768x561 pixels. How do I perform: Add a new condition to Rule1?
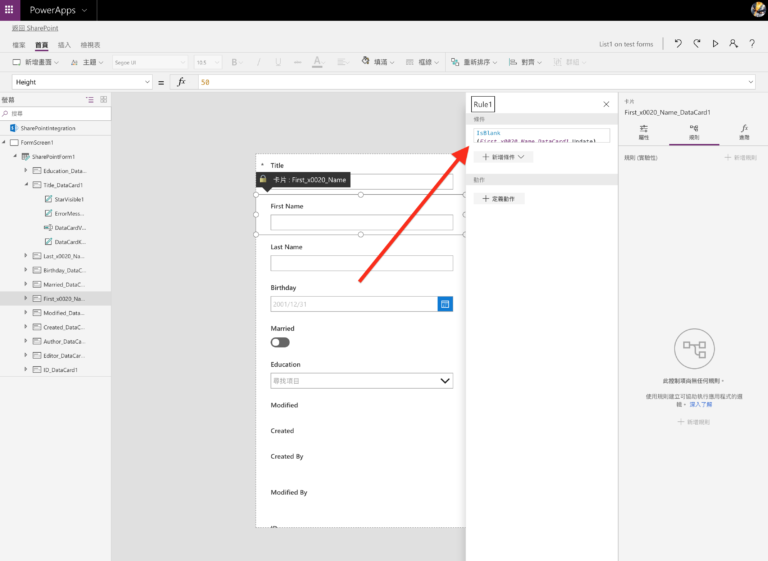pos(503,157)
